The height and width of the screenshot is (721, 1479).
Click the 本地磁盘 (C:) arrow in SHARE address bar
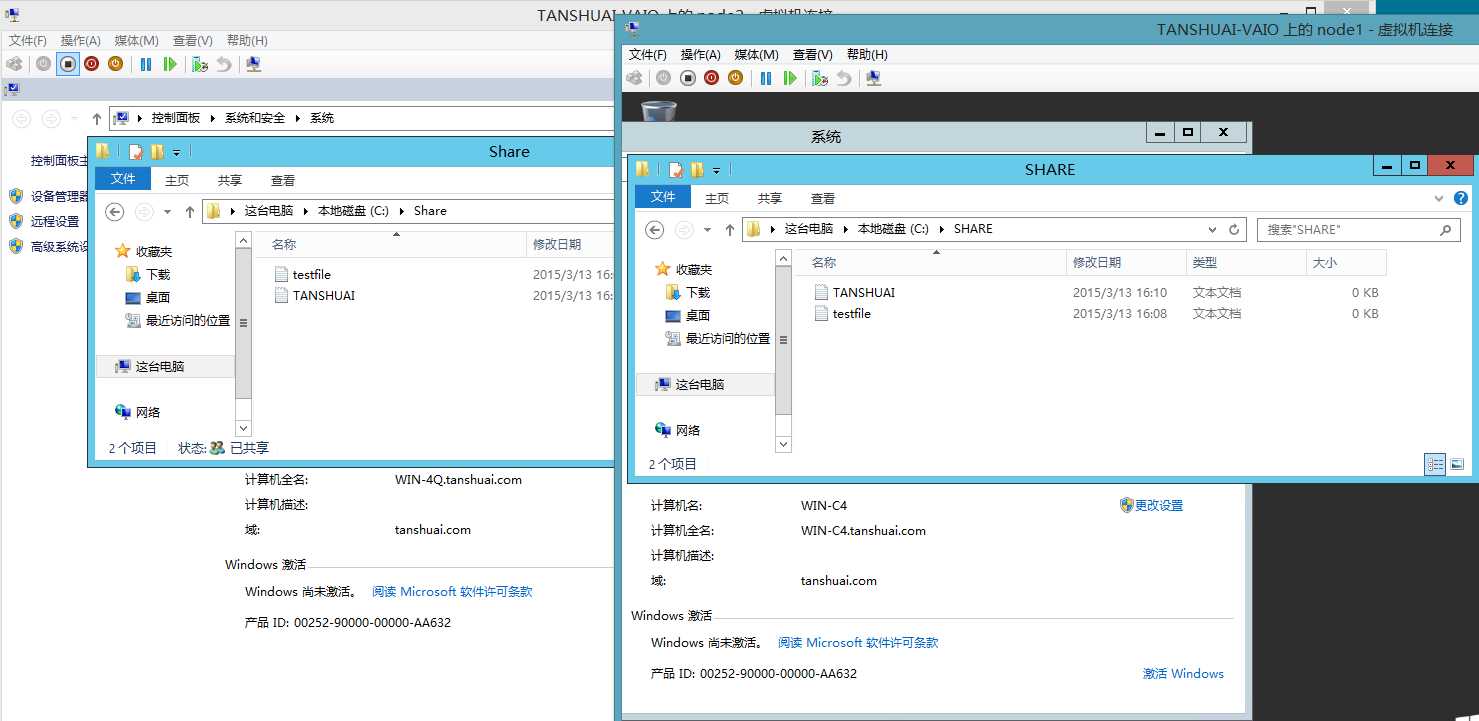[x=942, y=229]
